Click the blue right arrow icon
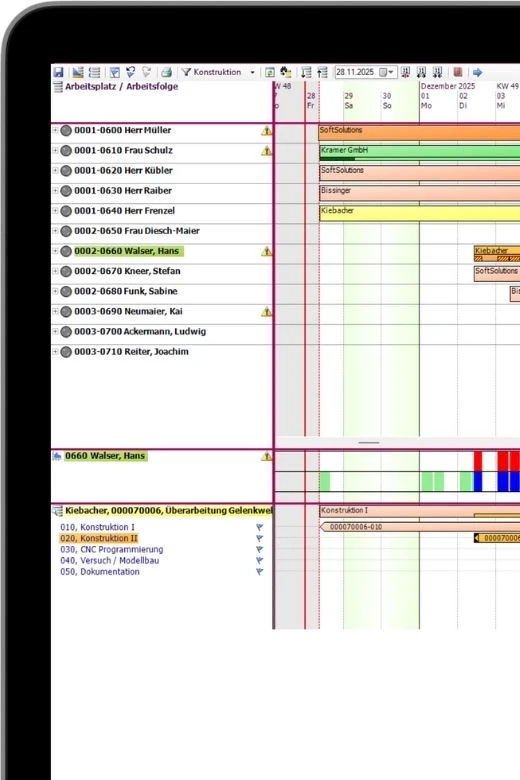Screen dimensions: 520x780 [x=477, y=72]
